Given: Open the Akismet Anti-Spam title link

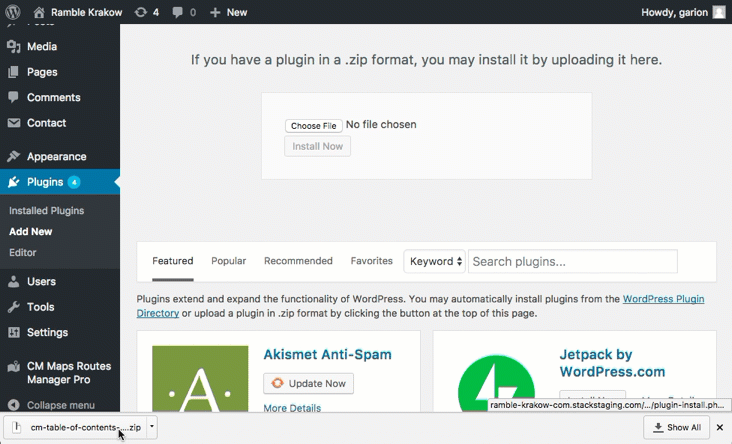Looking at the screenshot, I should click(327, 354).
